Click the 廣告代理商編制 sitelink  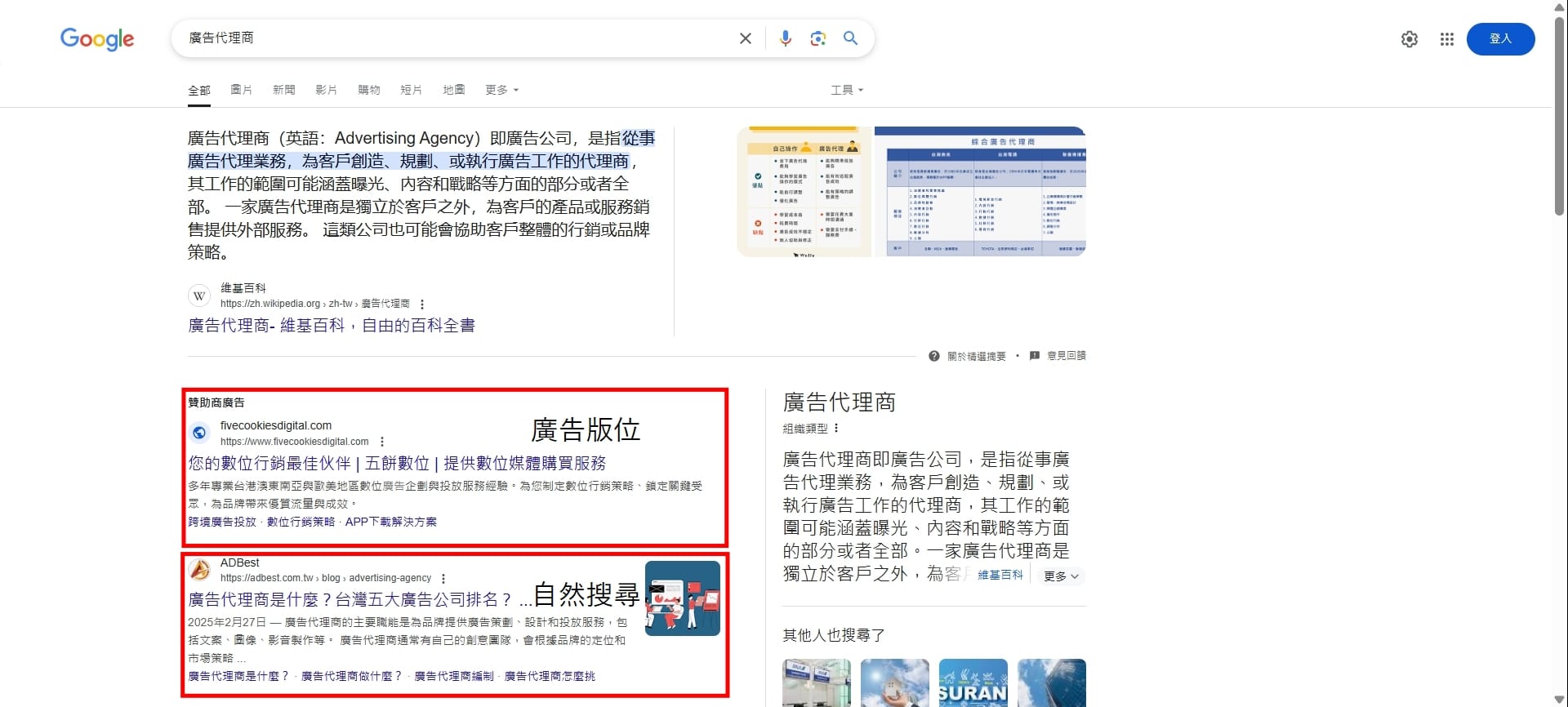point(454,676)
